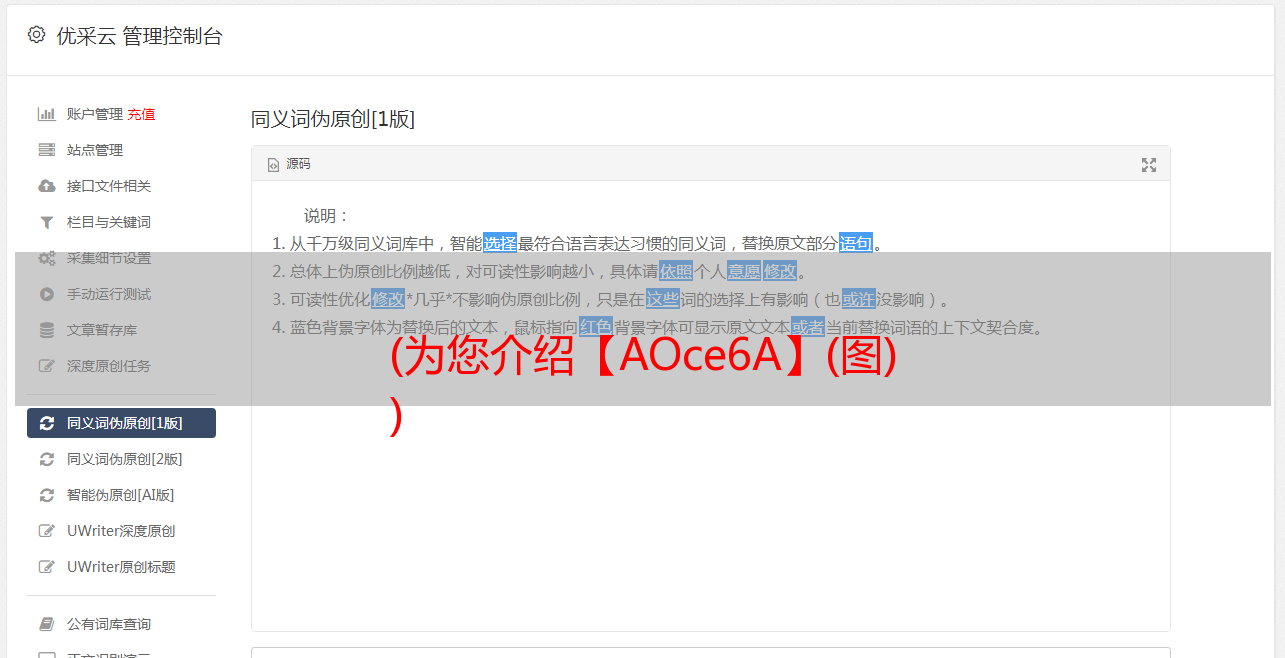Image resolution: width=1285 pixels, height=658 pixels.
Task: Open the 账户管理 menu item
Action: click(95, 114)
